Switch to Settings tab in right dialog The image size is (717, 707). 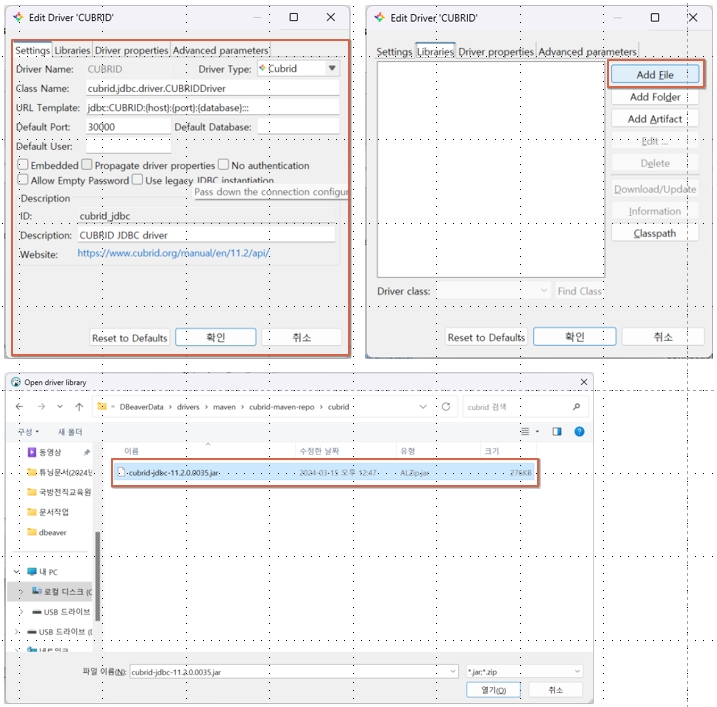[394, 52]
